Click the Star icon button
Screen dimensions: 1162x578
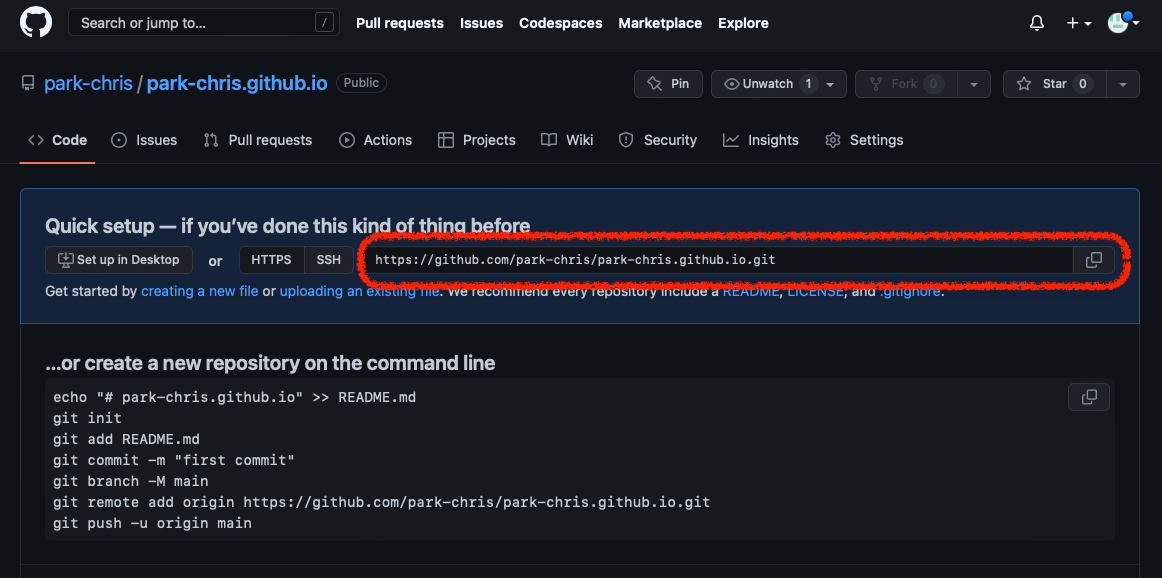[1055, 84]
